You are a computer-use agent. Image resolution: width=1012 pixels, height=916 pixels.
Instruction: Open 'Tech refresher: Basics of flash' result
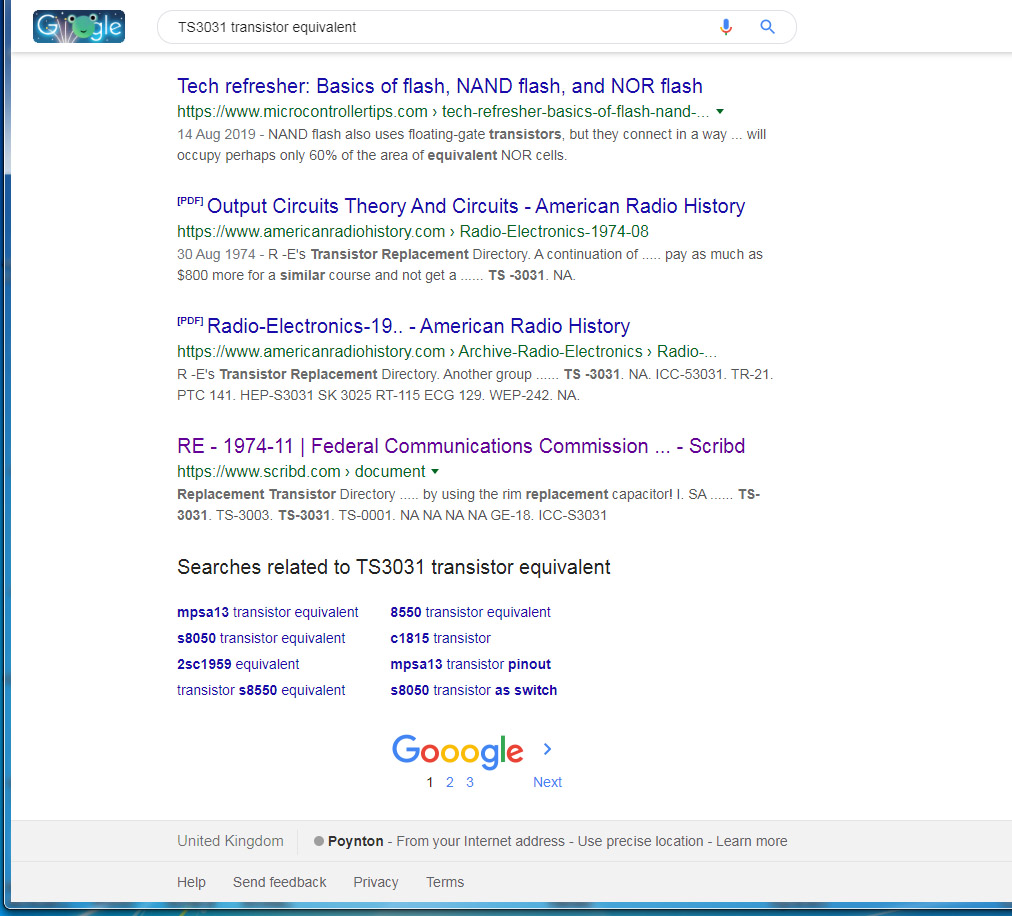(440, 86)
